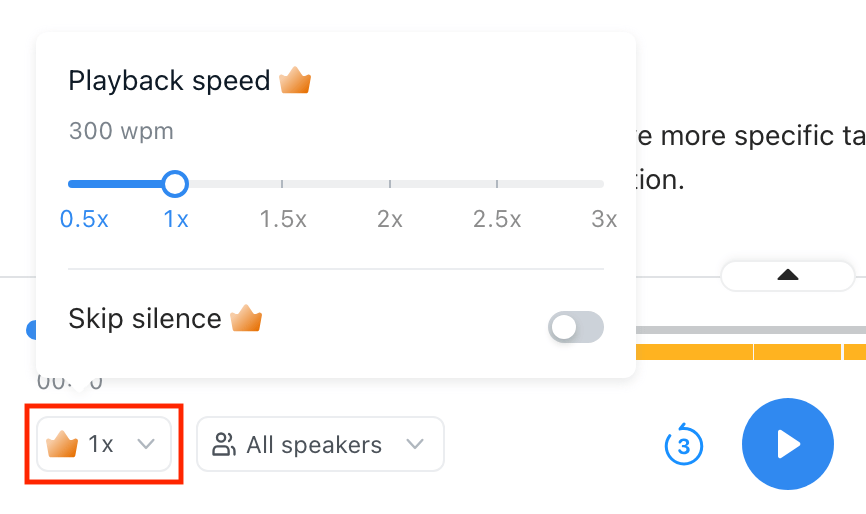This screenshot has height=514, width=866.
Task: Set playback speed to 2x
Action: coord(390,184)
